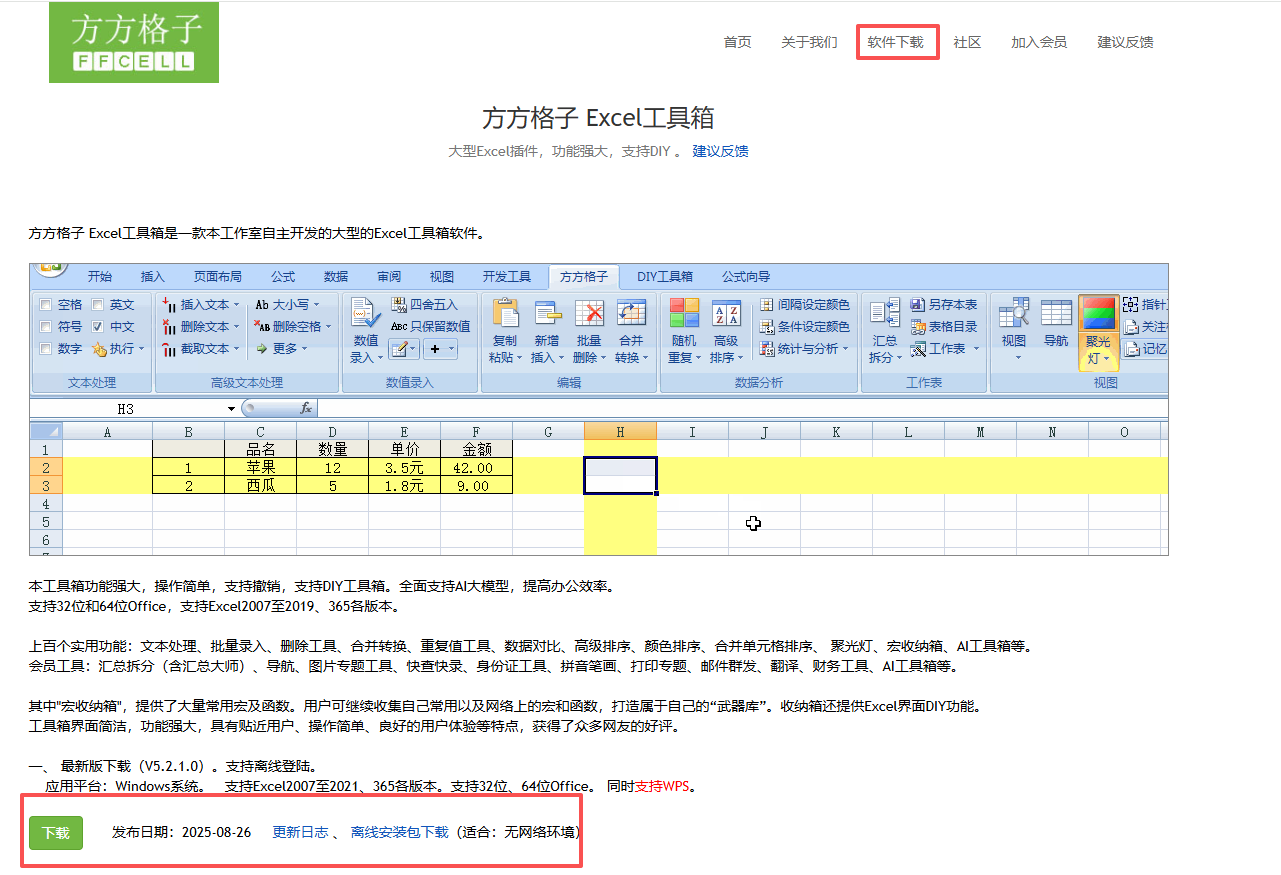Open 加入会员 in the site navigation

pyautogui.click(x=1039, y=42)
